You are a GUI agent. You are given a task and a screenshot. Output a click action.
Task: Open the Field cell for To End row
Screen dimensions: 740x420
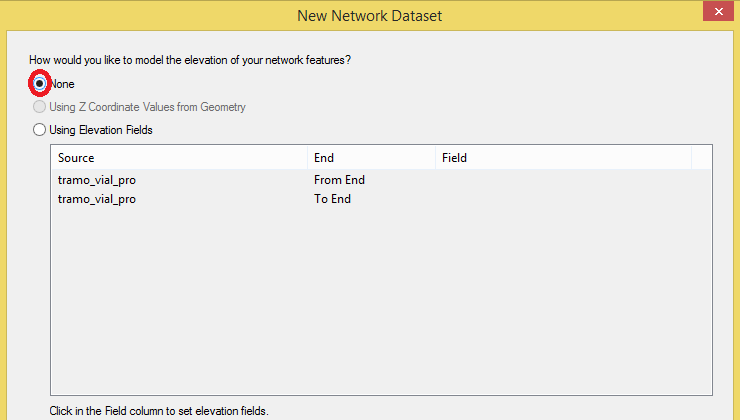(562, 199)
